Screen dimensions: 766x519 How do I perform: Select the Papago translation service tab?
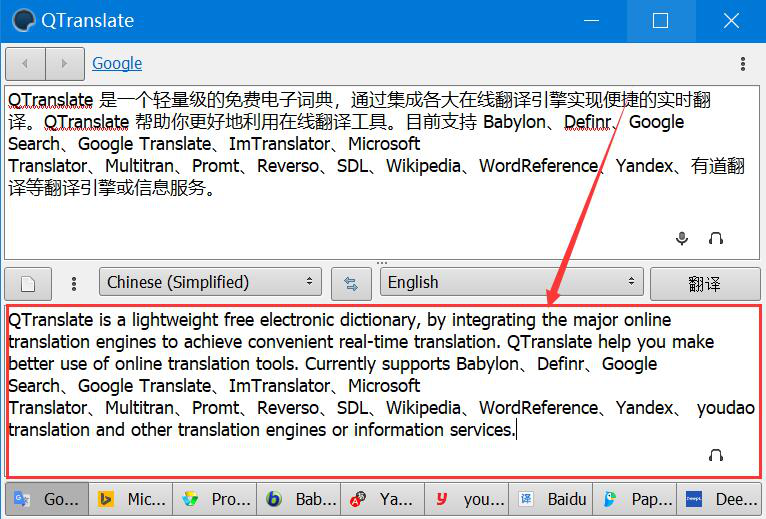coord(635,499)
